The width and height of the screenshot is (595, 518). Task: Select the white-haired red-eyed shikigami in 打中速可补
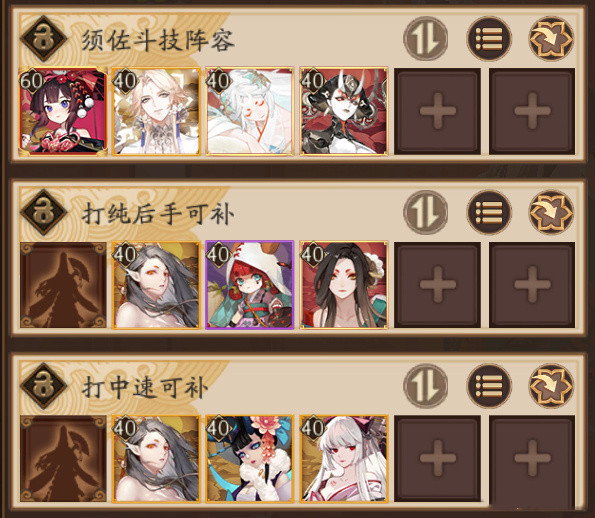[x=344, y=459]
